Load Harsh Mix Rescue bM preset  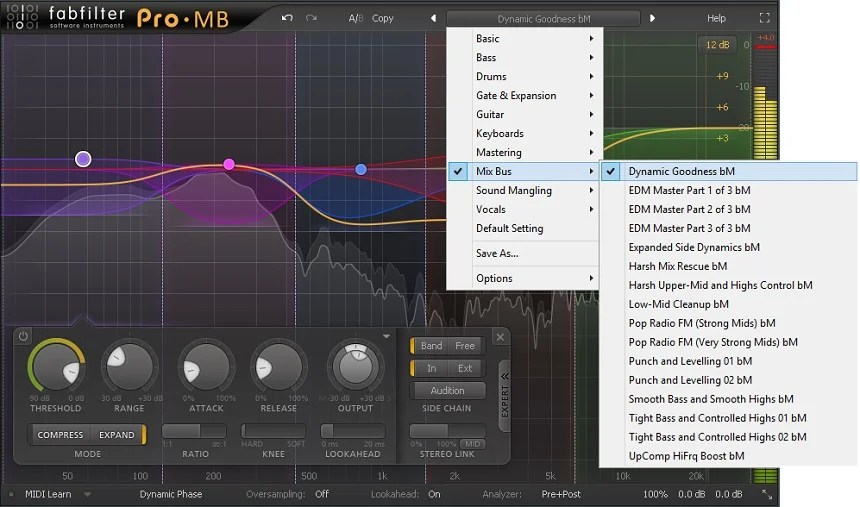click(x=729, y=266)
